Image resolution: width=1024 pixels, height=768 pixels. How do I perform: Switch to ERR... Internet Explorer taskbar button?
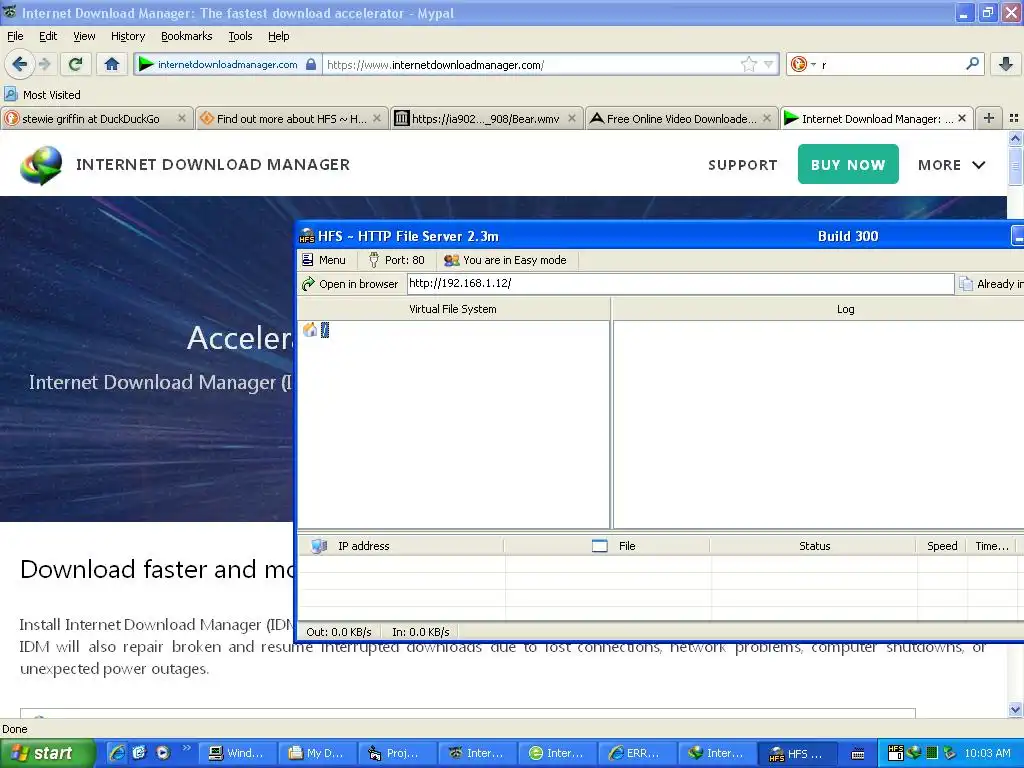(x=637, y=753)
